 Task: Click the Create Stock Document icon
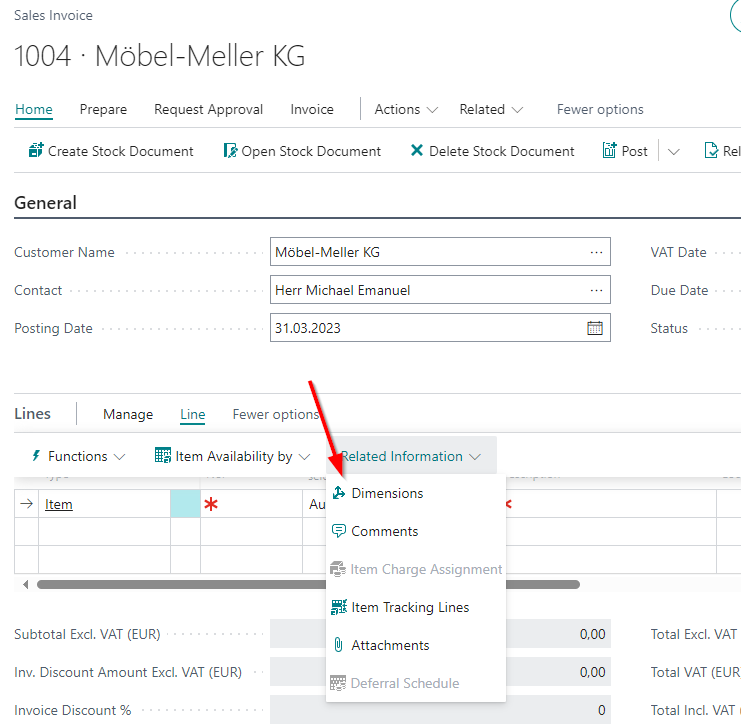(x=36, y=151)
